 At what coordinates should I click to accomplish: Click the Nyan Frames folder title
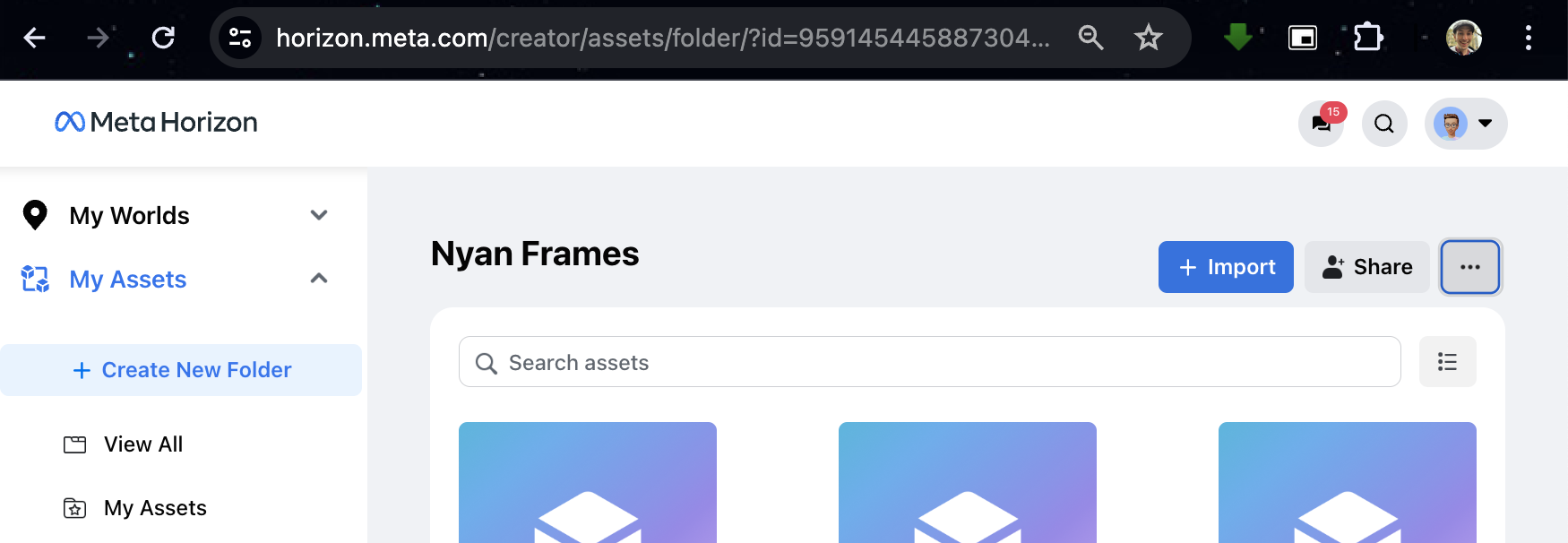coord(535,254)
